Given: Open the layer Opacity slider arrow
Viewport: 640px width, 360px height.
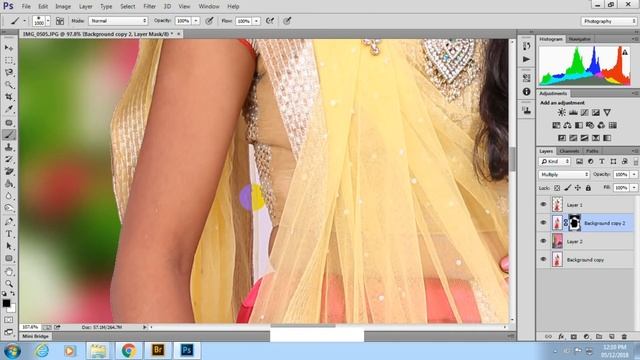Looking at the screenshot, I should click(634, 174).
